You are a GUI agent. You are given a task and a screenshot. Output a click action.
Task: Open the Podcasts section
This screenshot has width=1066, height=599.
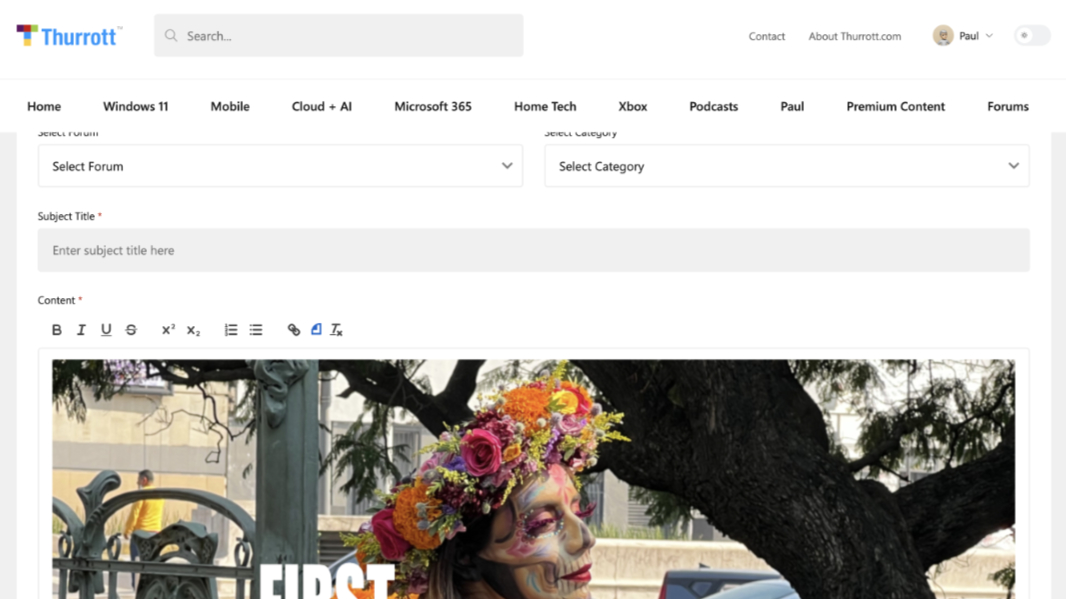[714, 106]
